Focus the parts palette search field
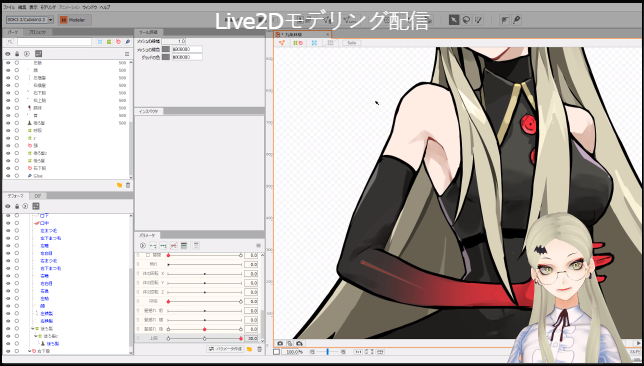 coord(54,42)
